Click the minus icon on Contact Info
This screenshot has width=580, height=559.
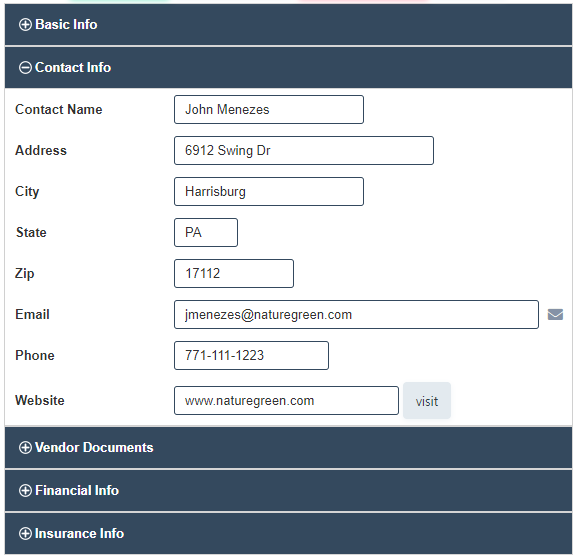[x=25, y=67]
